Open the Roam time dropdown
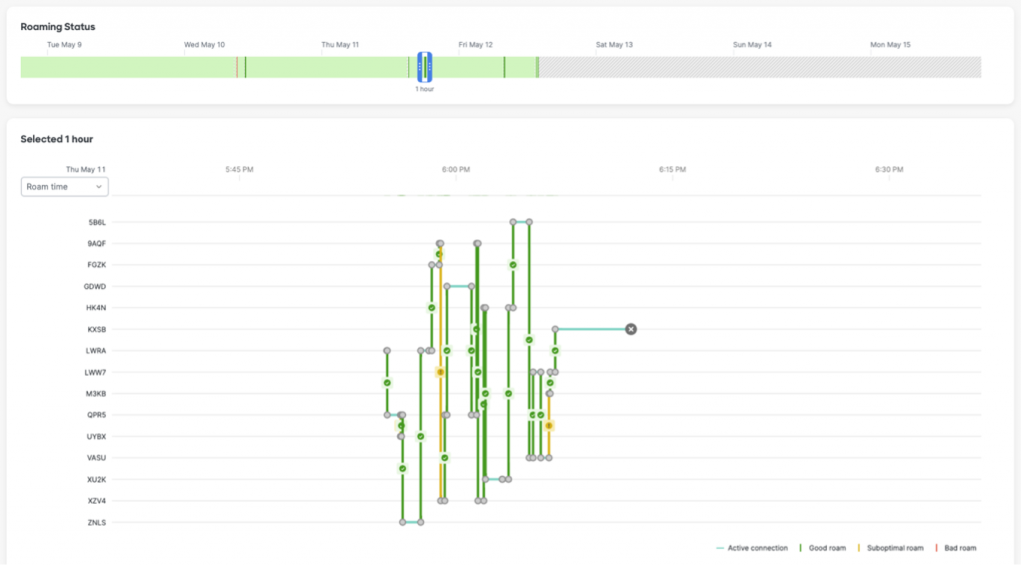 click(x=65, y=187)
